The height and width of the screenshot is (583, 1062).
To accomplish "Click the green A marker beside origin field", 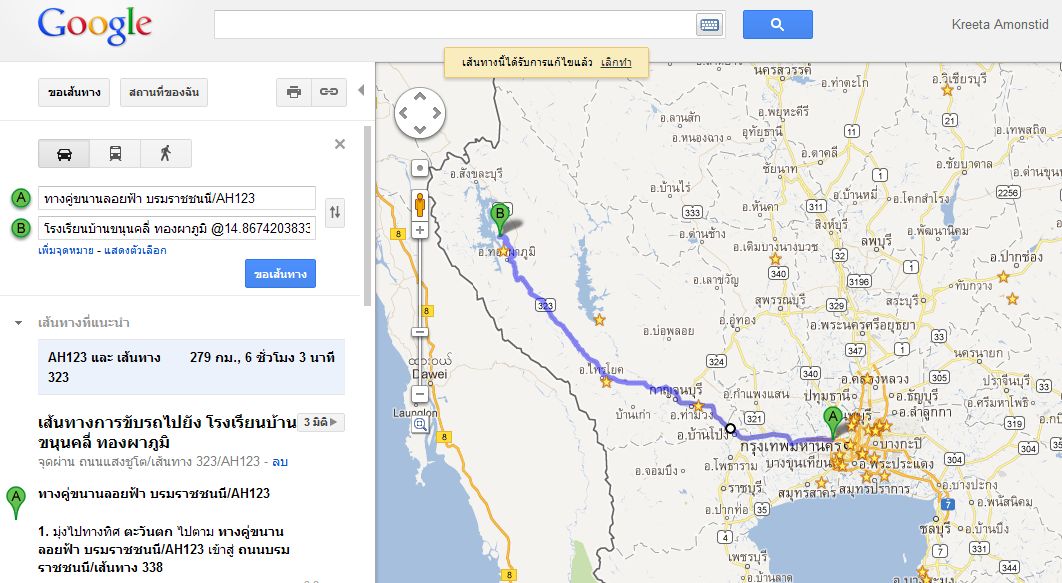I will [x=21, y=198].
